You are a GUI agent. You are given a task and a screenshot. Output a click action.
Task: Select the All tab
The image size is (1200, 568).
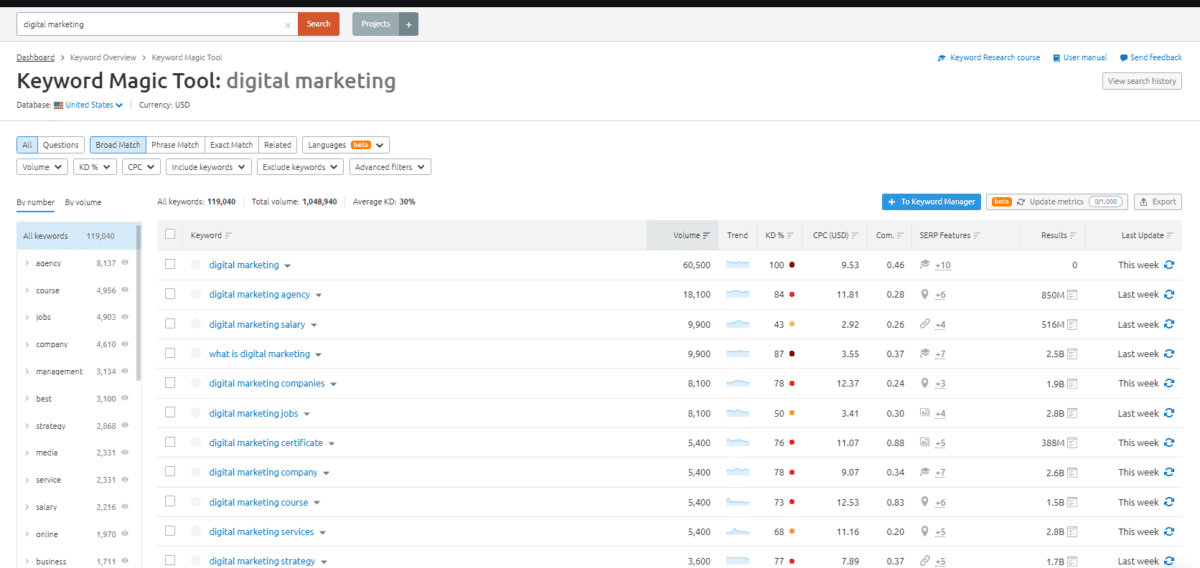(x=28, y=145)
